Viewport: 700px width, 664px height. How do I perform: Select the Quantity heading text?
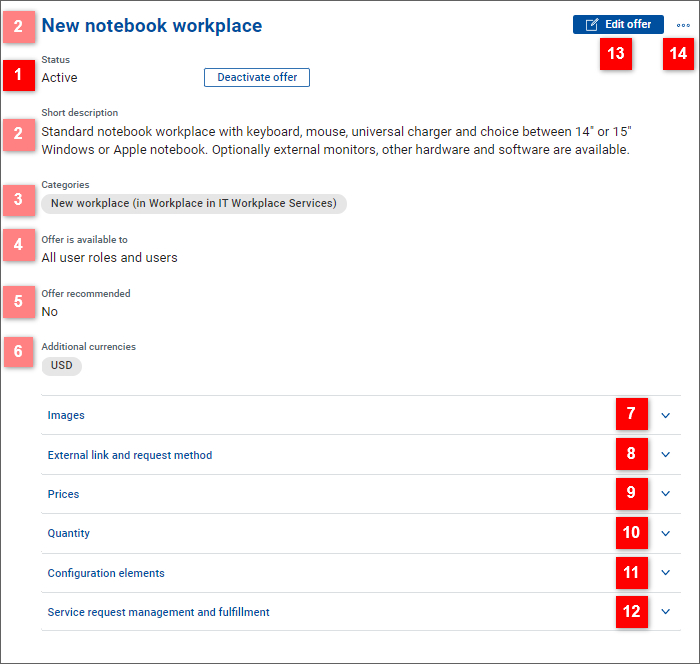(x=69, y=533)
